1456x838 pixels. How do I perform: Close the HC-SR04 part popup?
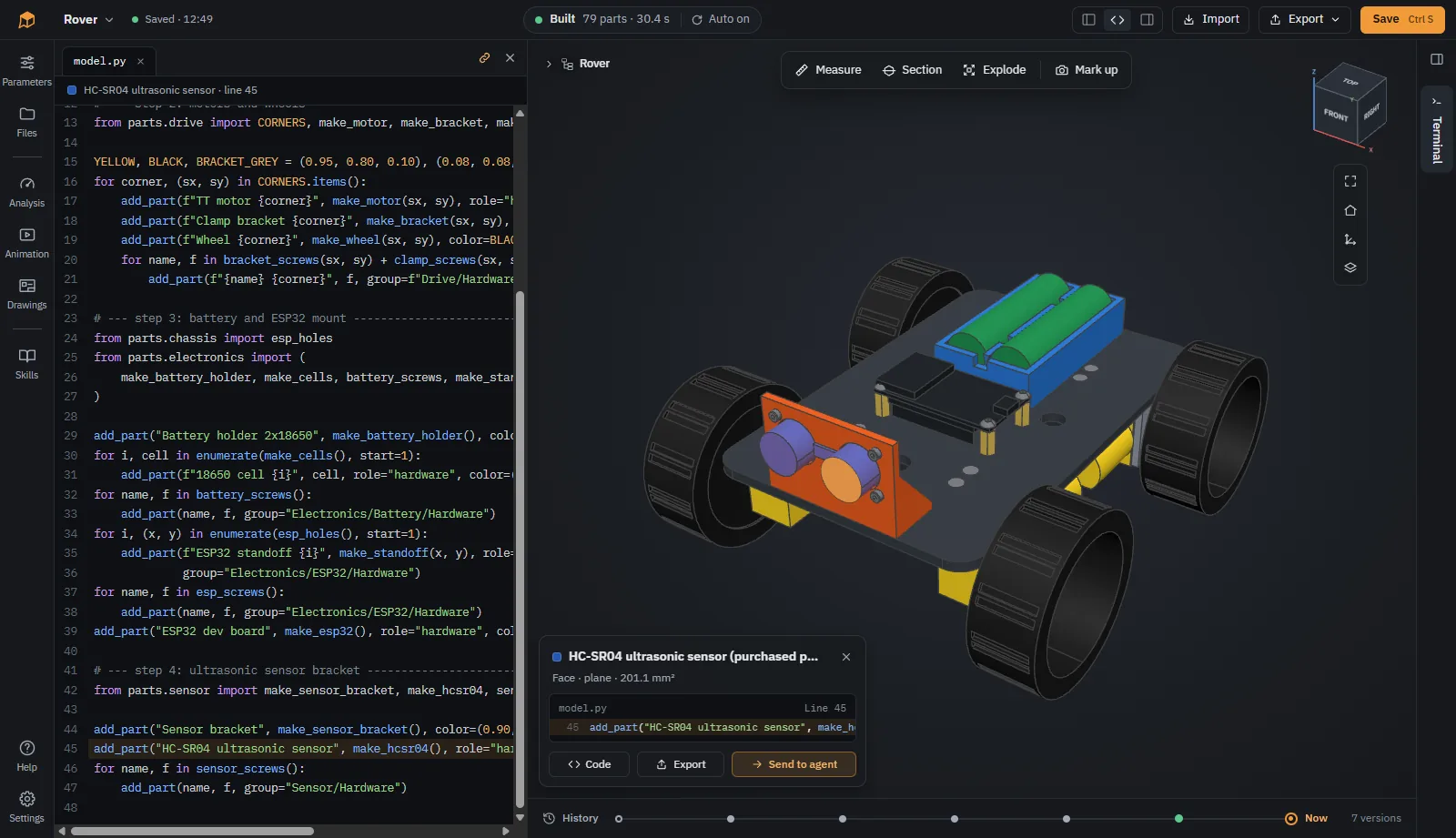(846, 657)
